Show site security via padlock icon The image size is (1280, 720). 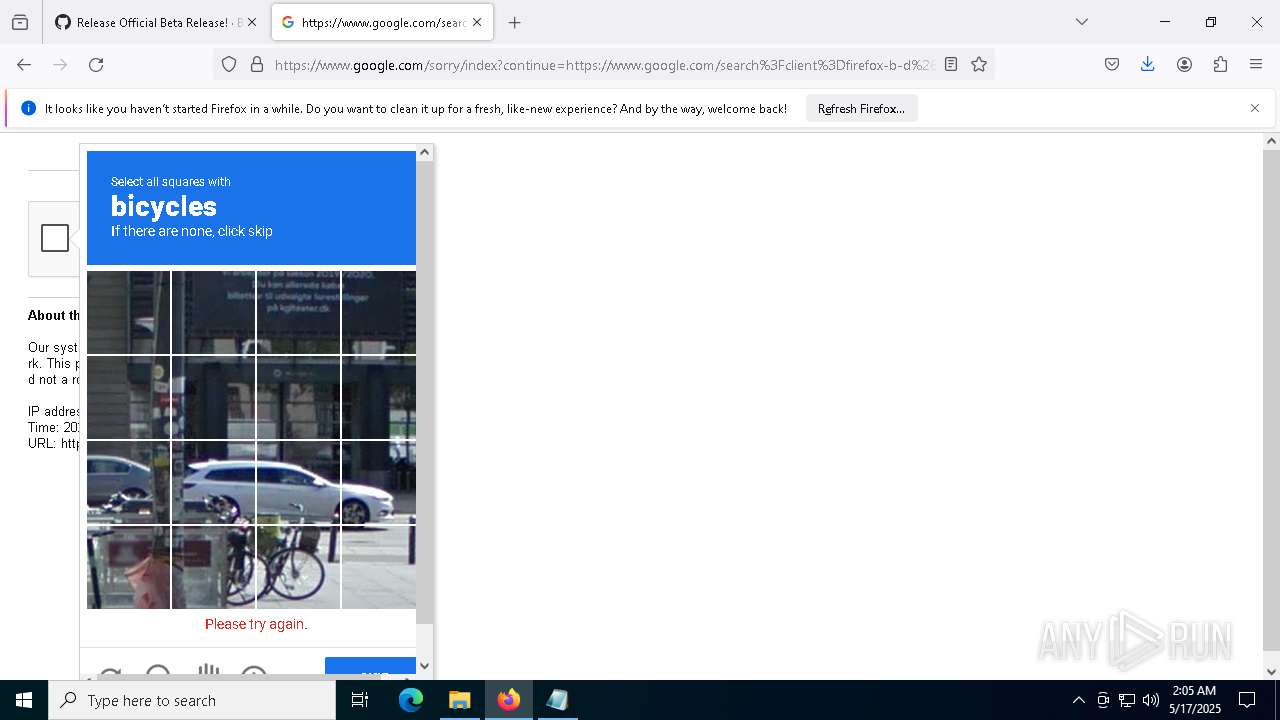(x=257, y=65)
